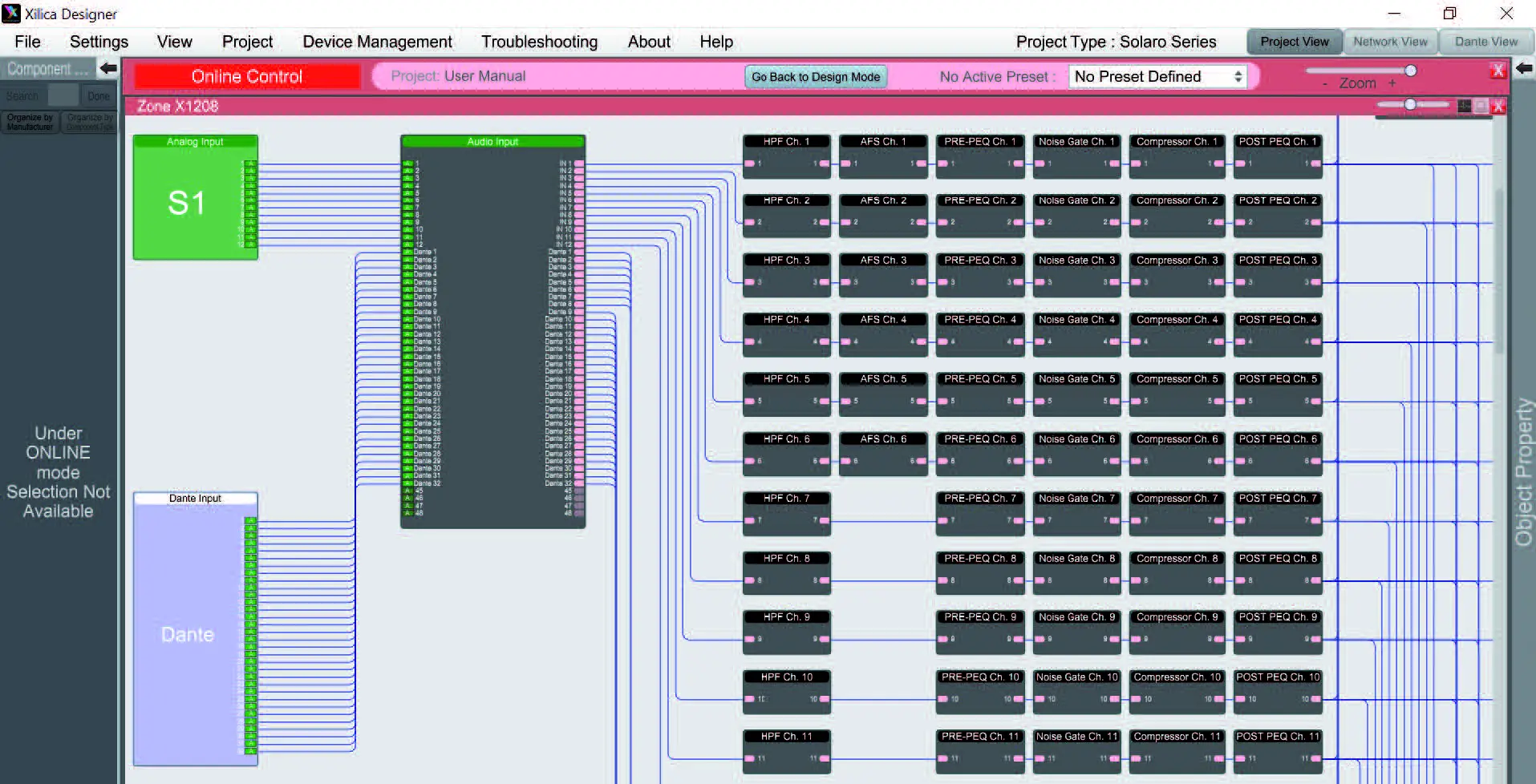The width and height of the screenshot is (1536, 784).
Task: Select the Compressor Ch. 6 module
Action: click(x=1177, y=454)
